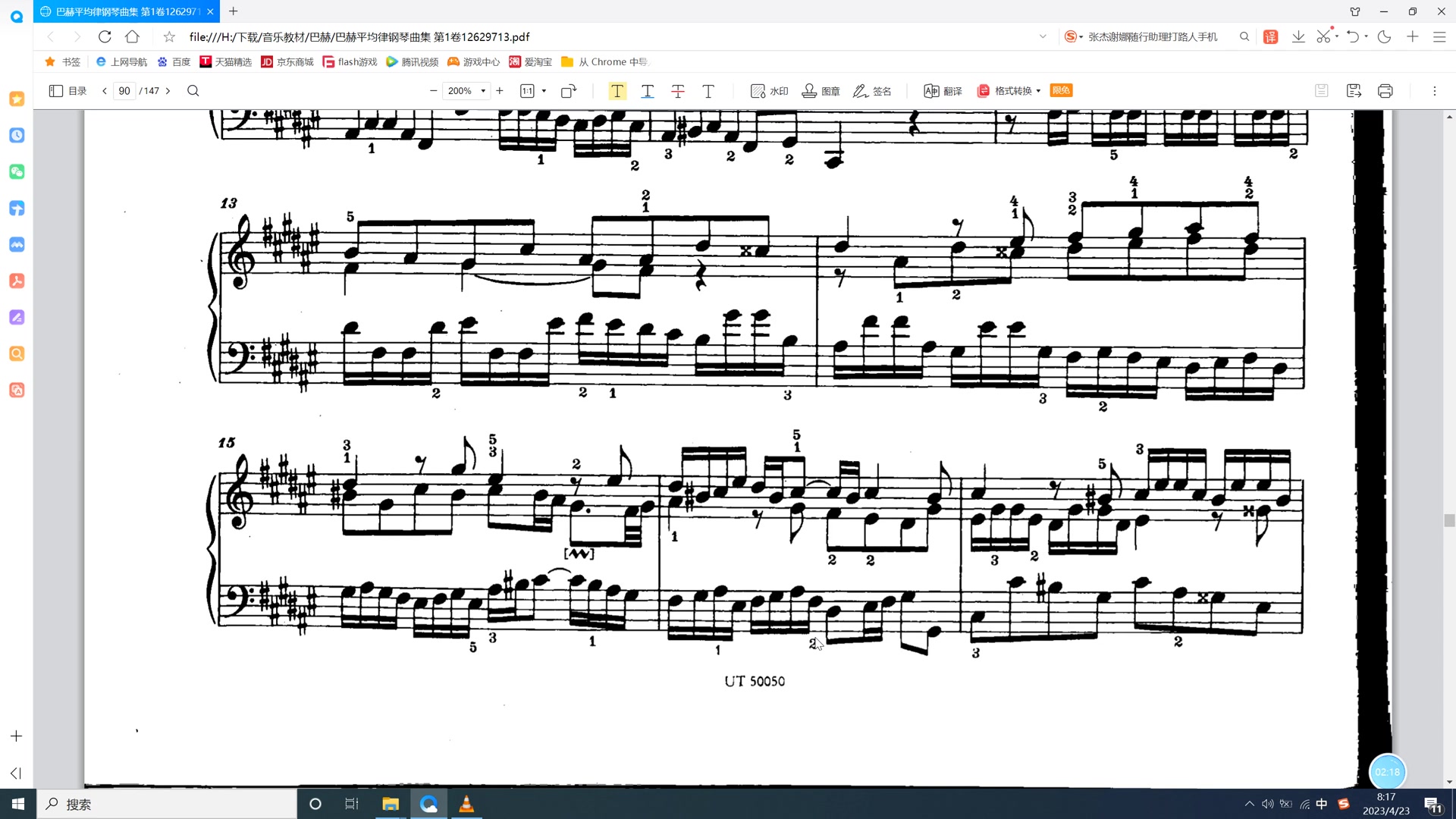Click the back navigation arrow
Image resolution: width=1456 pixels, height=819 pixels.
pyautogui.click(x=50, y=37)
